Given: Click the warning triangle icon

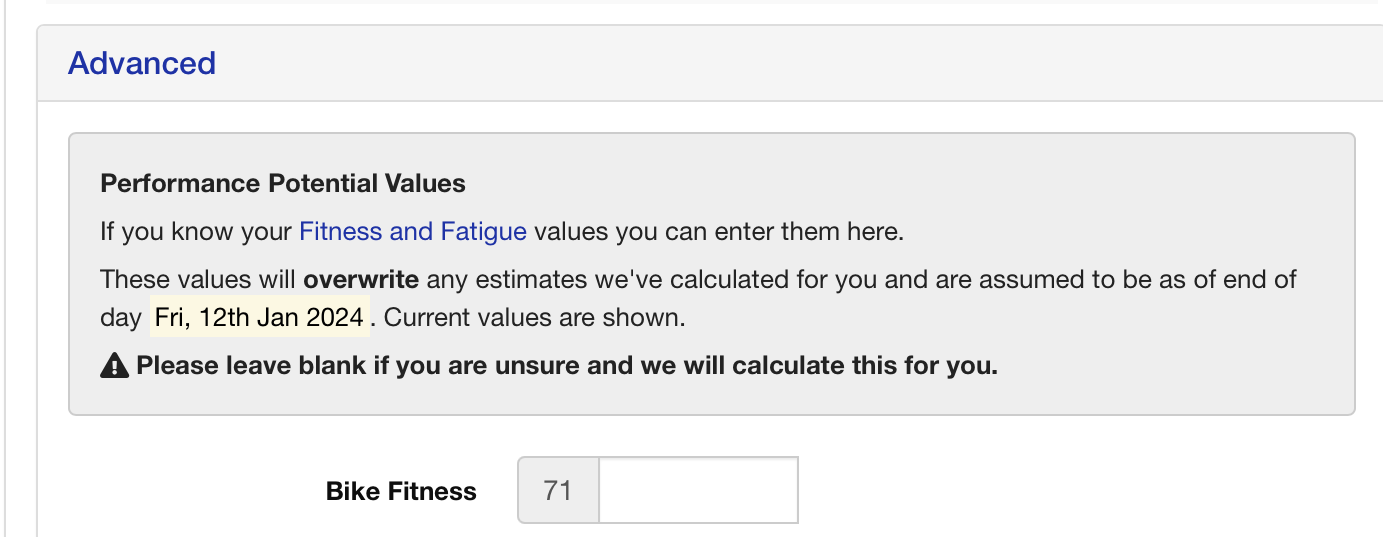Looking at the screenshot, I should pyautogui.click(x=115, y=366).
